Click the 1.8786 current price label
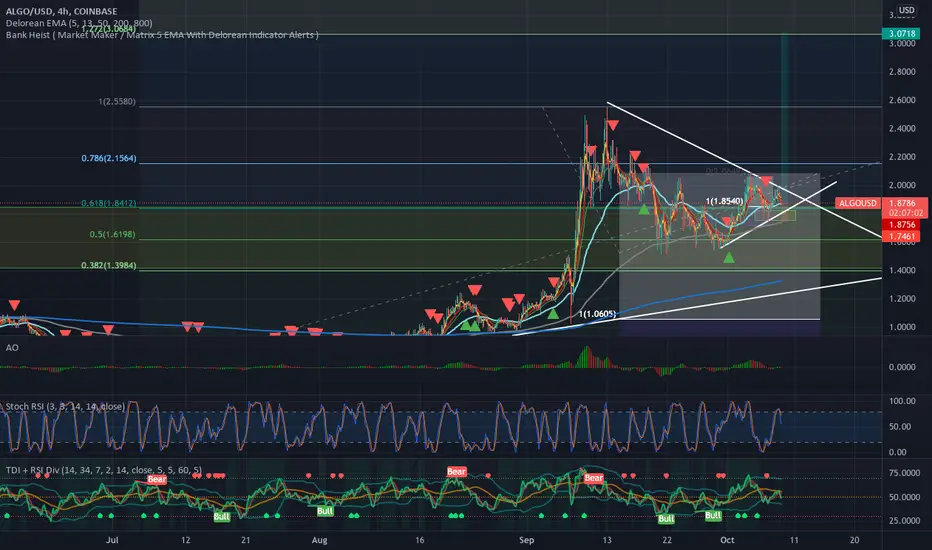The width and height of the screenshot is (932, 550). coord(902,203)
